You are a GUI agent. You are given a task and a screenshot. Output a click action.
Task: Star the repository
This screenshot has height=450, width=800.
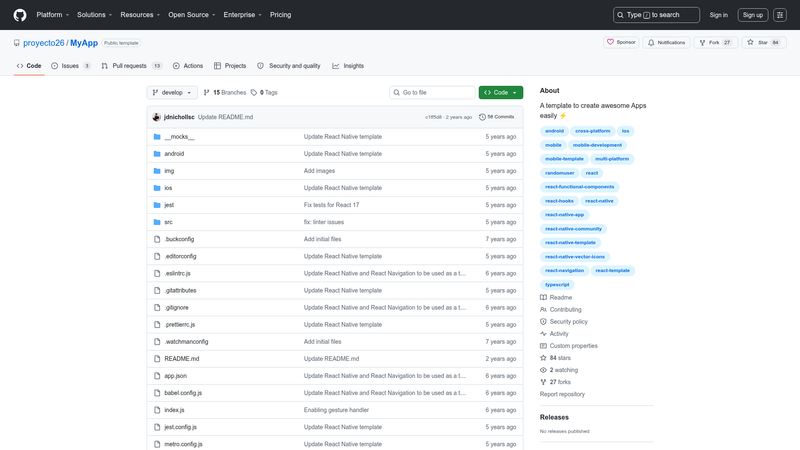point(764,42)
